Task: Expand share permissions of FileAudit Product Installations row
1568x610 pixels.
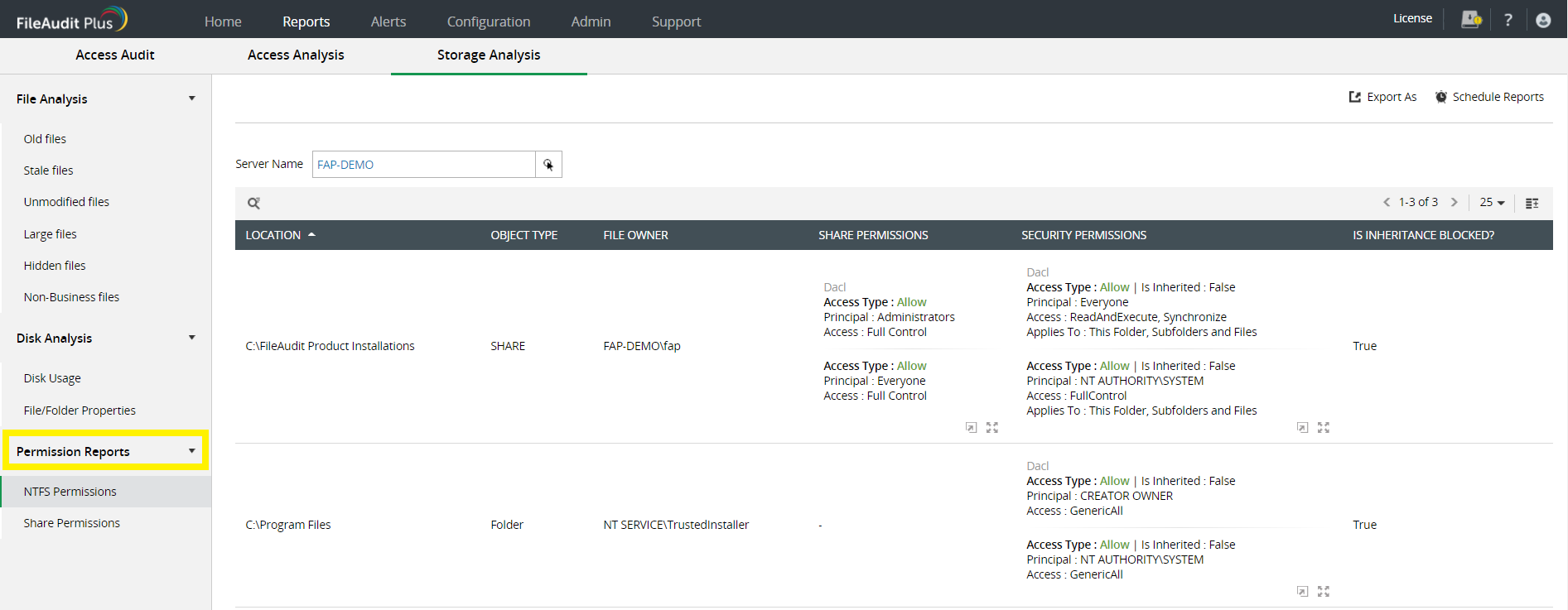Action: tap(991, 428)
